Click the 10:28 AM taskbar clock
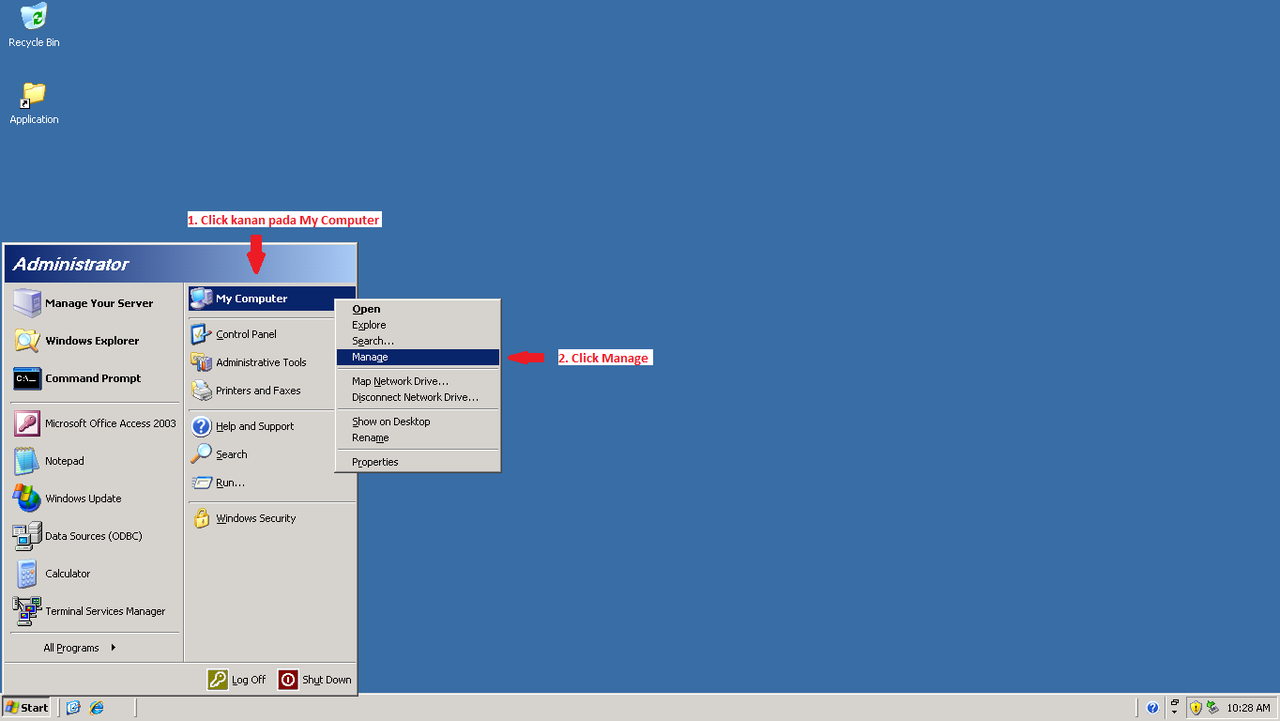 (1248, 707)
